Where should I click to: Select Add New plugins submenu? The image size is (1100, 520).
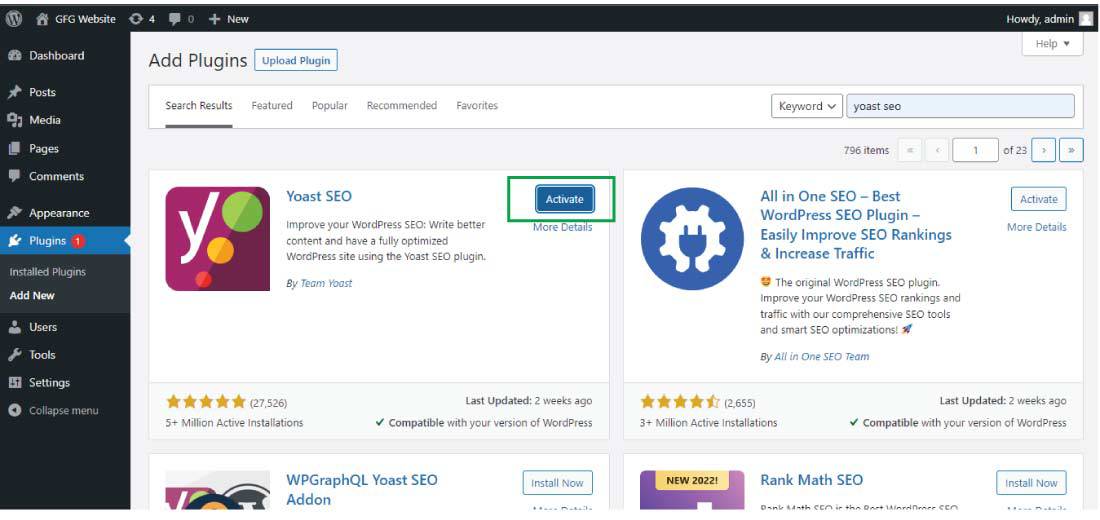[x=32, y=295]
